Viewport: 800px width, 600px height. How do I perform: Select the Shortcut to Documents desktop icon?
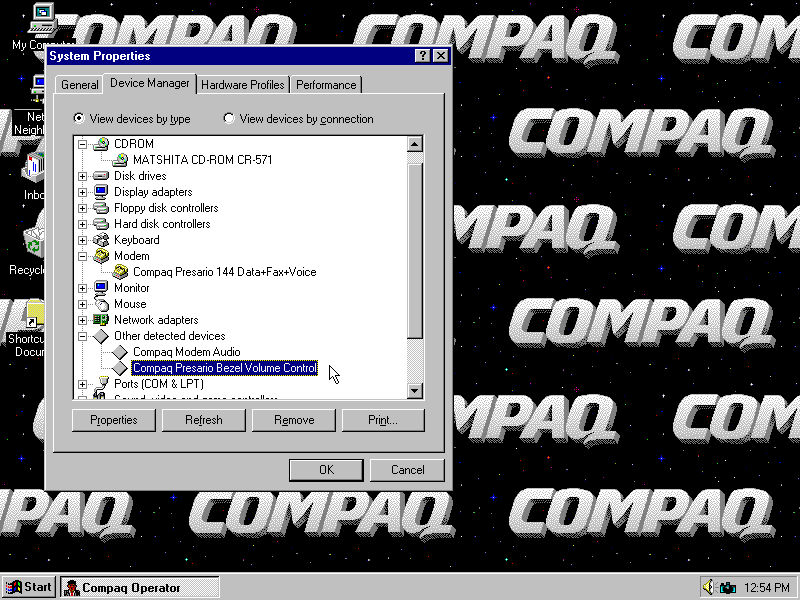(x=34, y=314)
